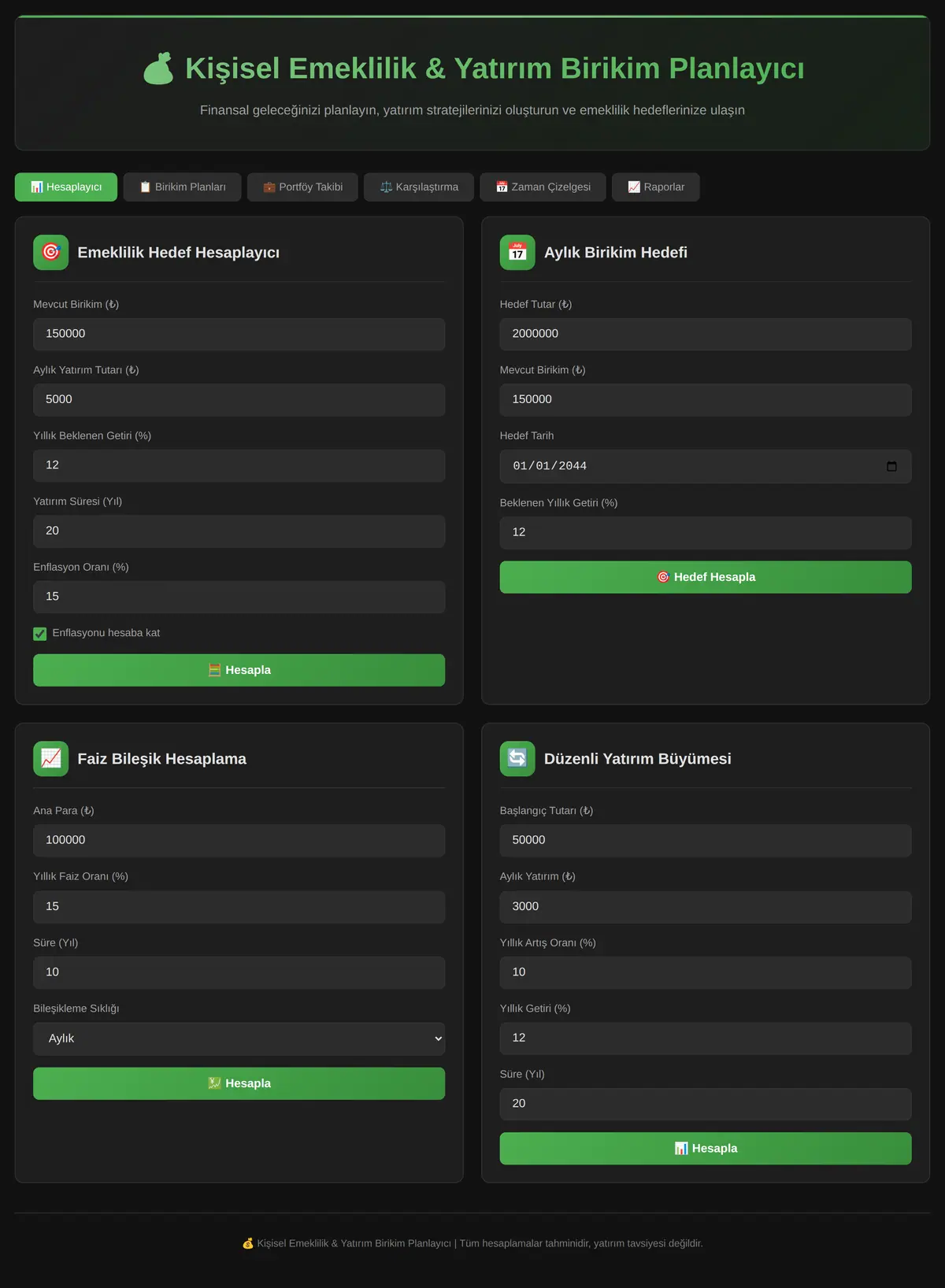This screenshot has width=945, height=1288.
Task: Focus the Yıllık Artış Oranı field
Action: coord(706,972)
